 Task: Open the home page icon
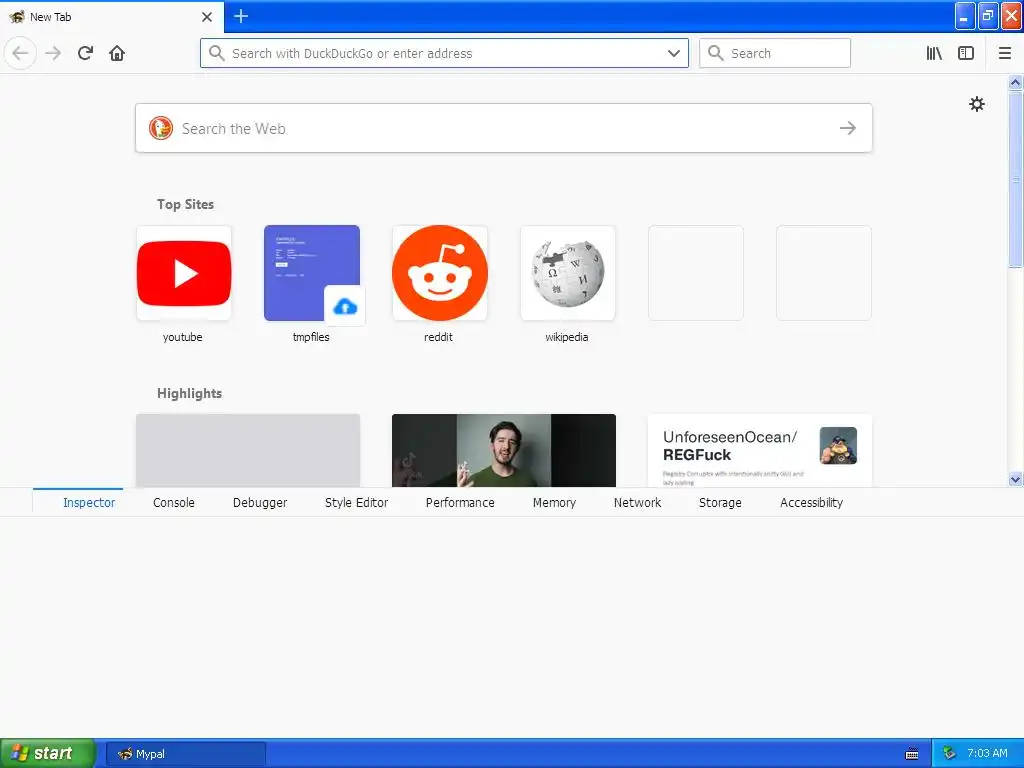117,53
